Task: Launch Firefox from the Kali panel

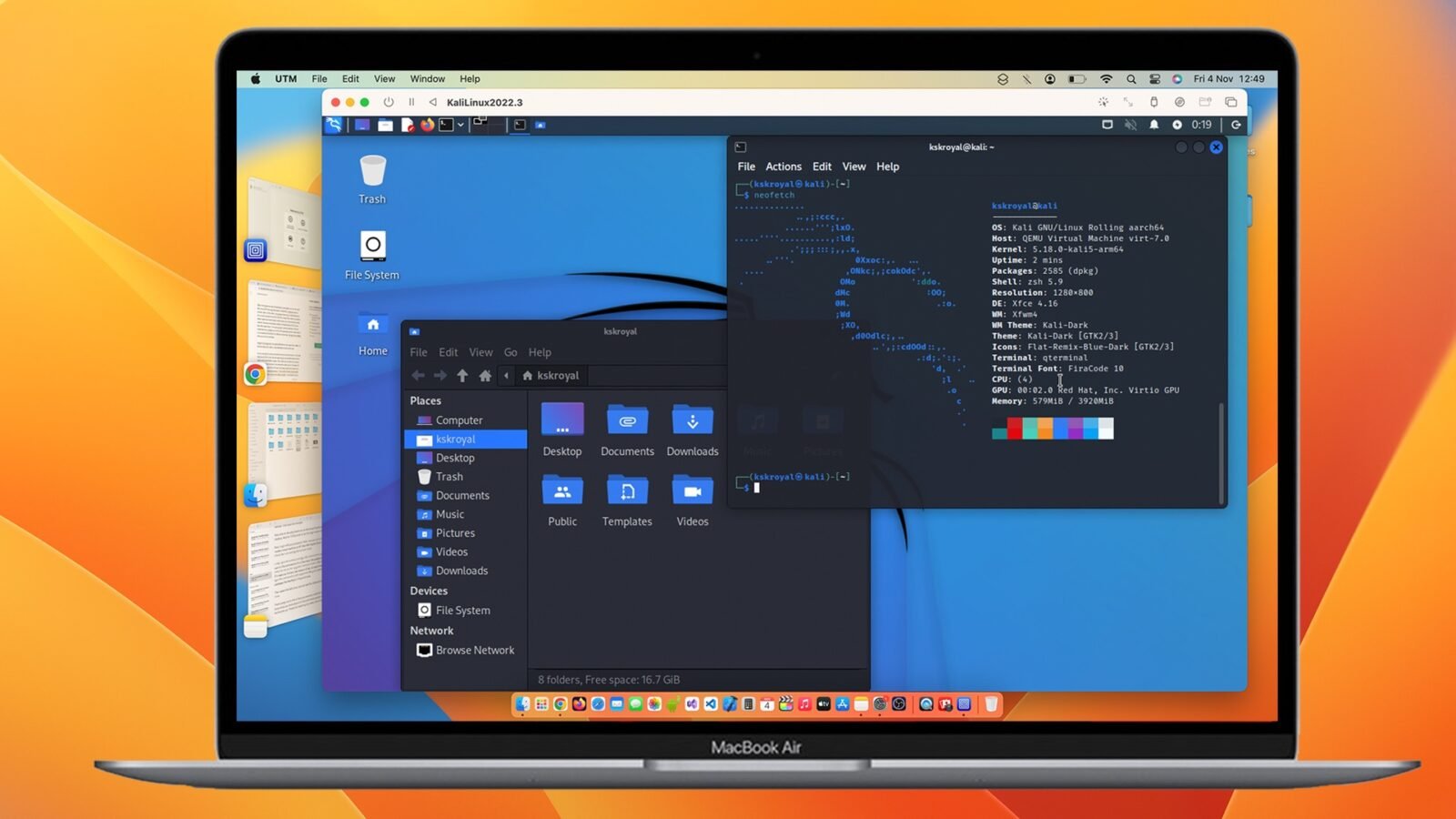Action: pos(427,125)
